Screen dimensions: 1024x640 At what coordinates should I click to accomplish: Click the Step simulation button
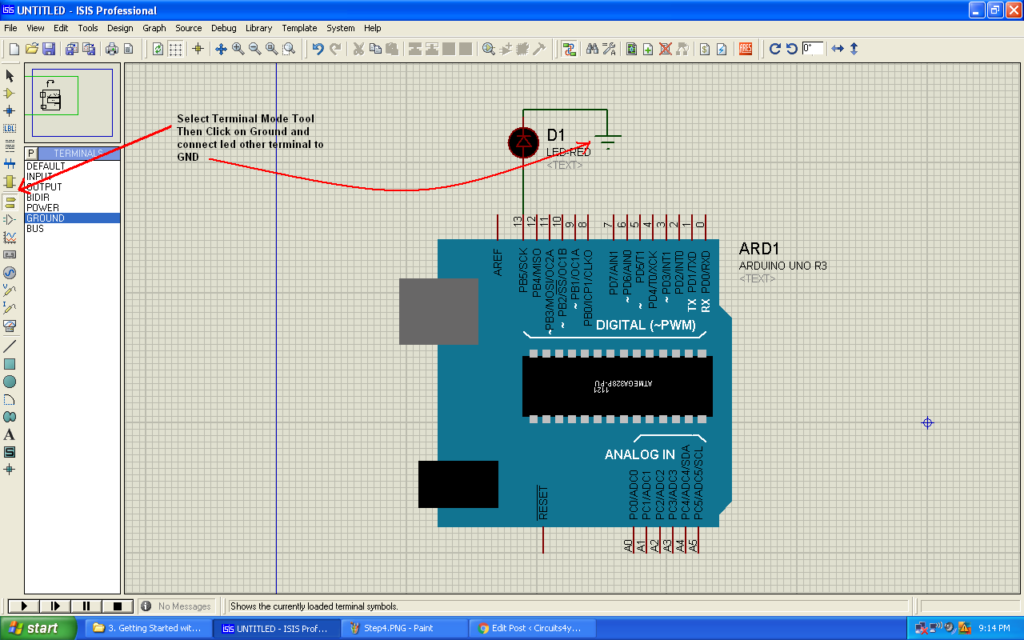55,606
